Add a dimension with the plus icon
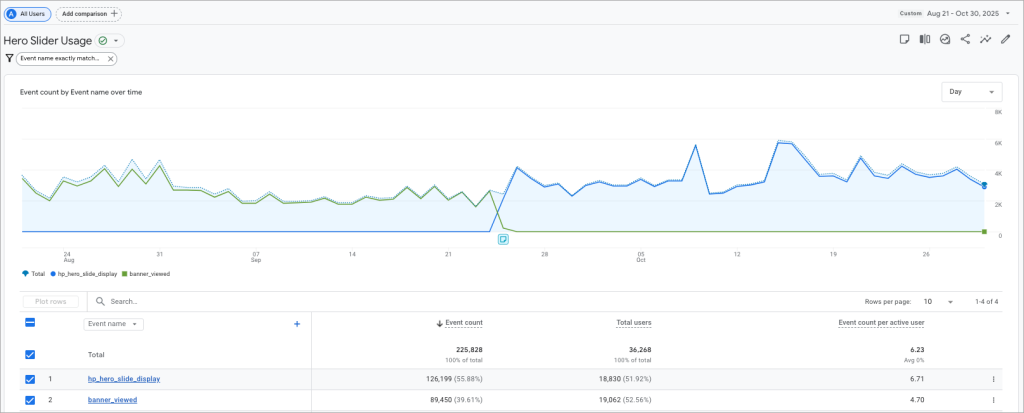This screenshot has width=1024, height=413. pos(297,324)
